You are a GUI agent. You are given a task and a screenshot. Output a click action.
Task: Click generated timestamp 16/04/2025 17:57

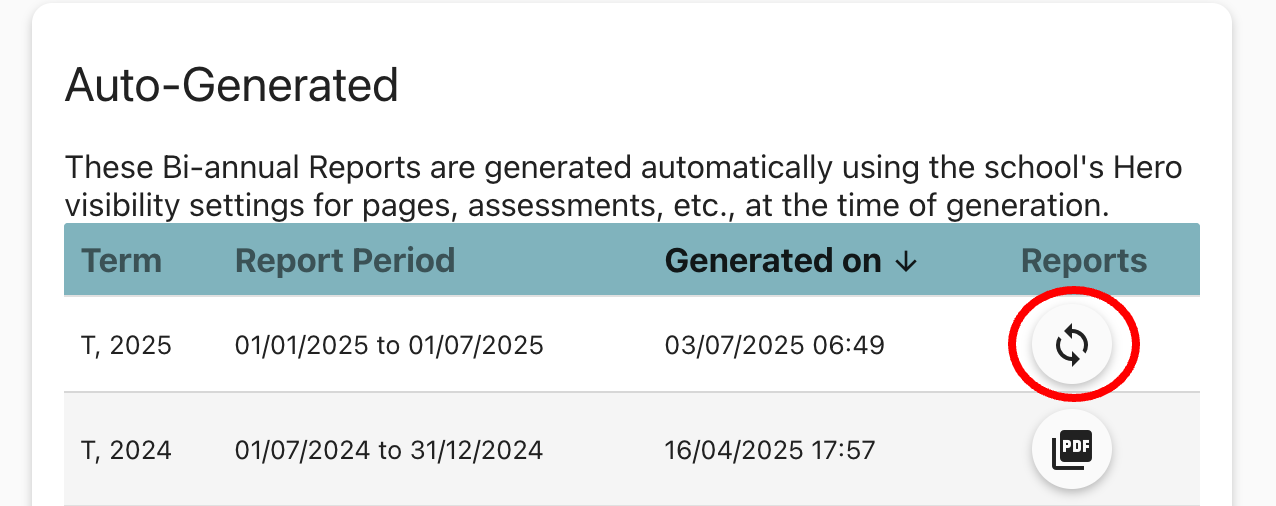tap(769, 451)
